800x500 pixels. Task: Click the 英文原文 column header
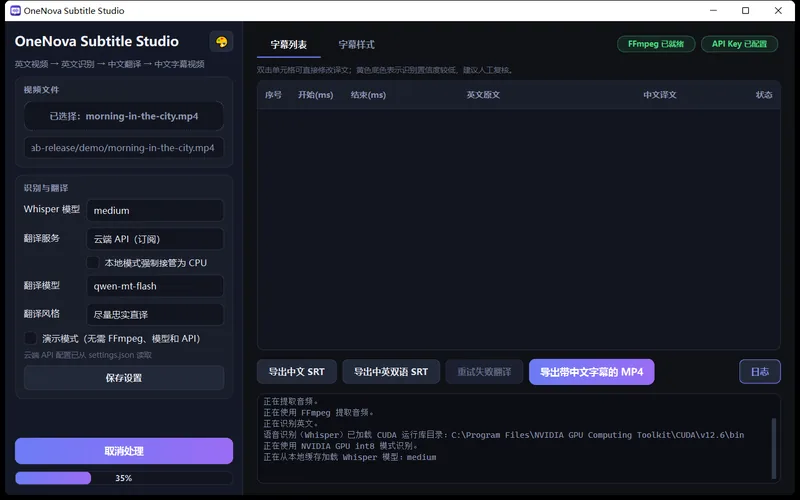(483, 95)
